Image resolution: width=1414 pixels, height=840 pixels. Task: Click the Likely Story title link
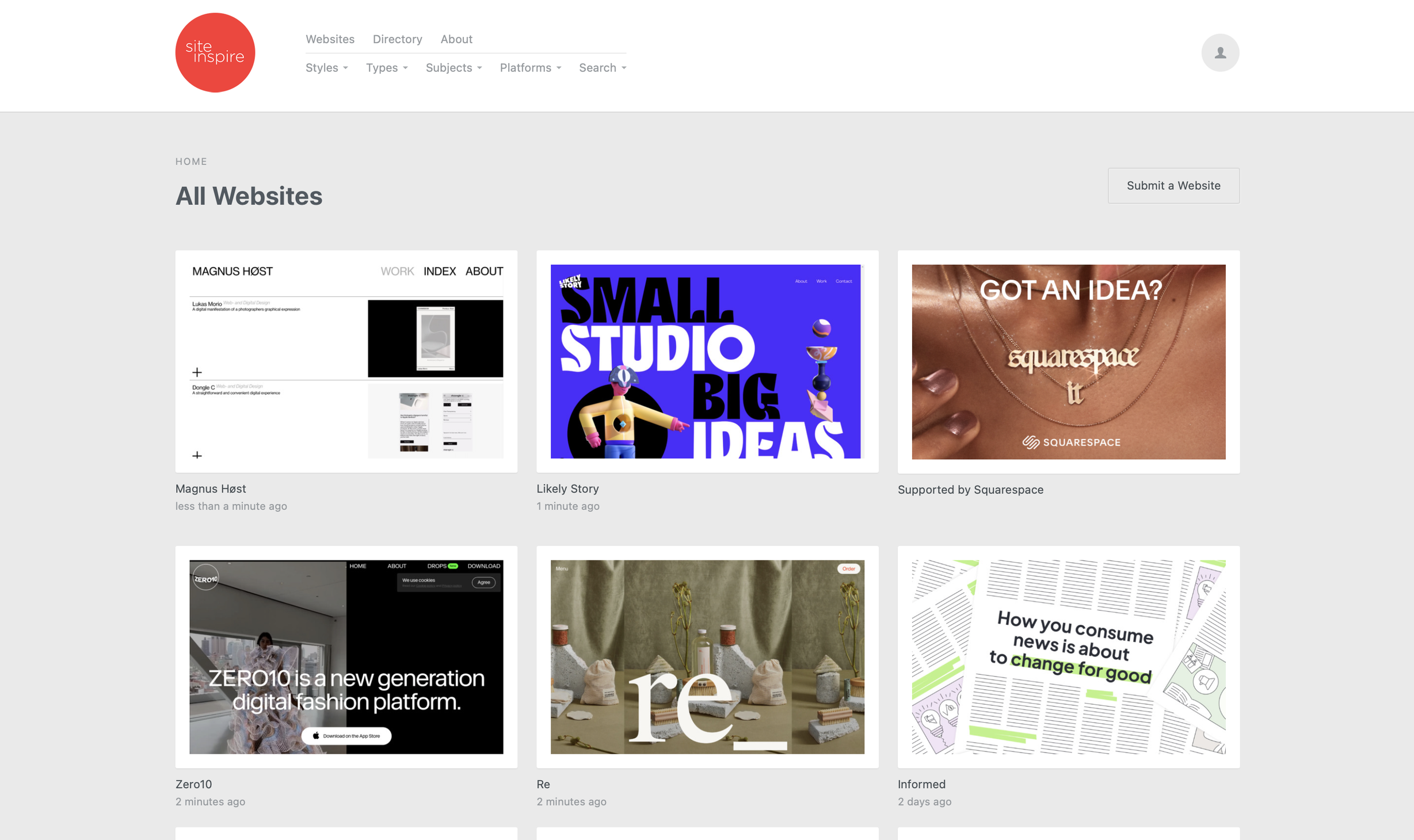[567, 488]
